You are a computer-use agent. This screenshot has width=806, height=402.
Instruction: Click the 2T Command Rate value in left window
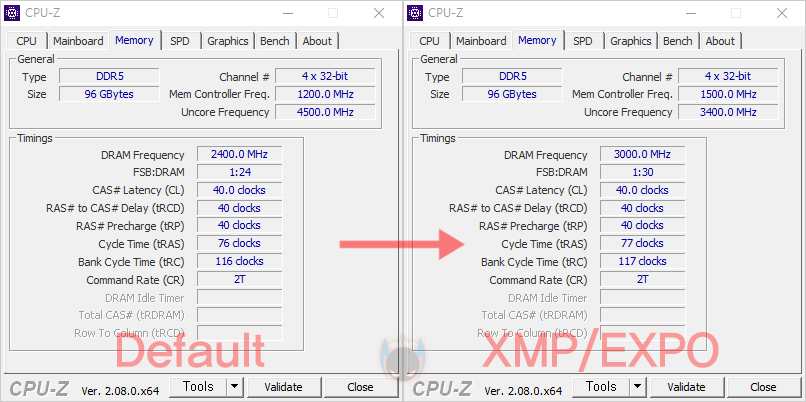(x=240, y=279)
